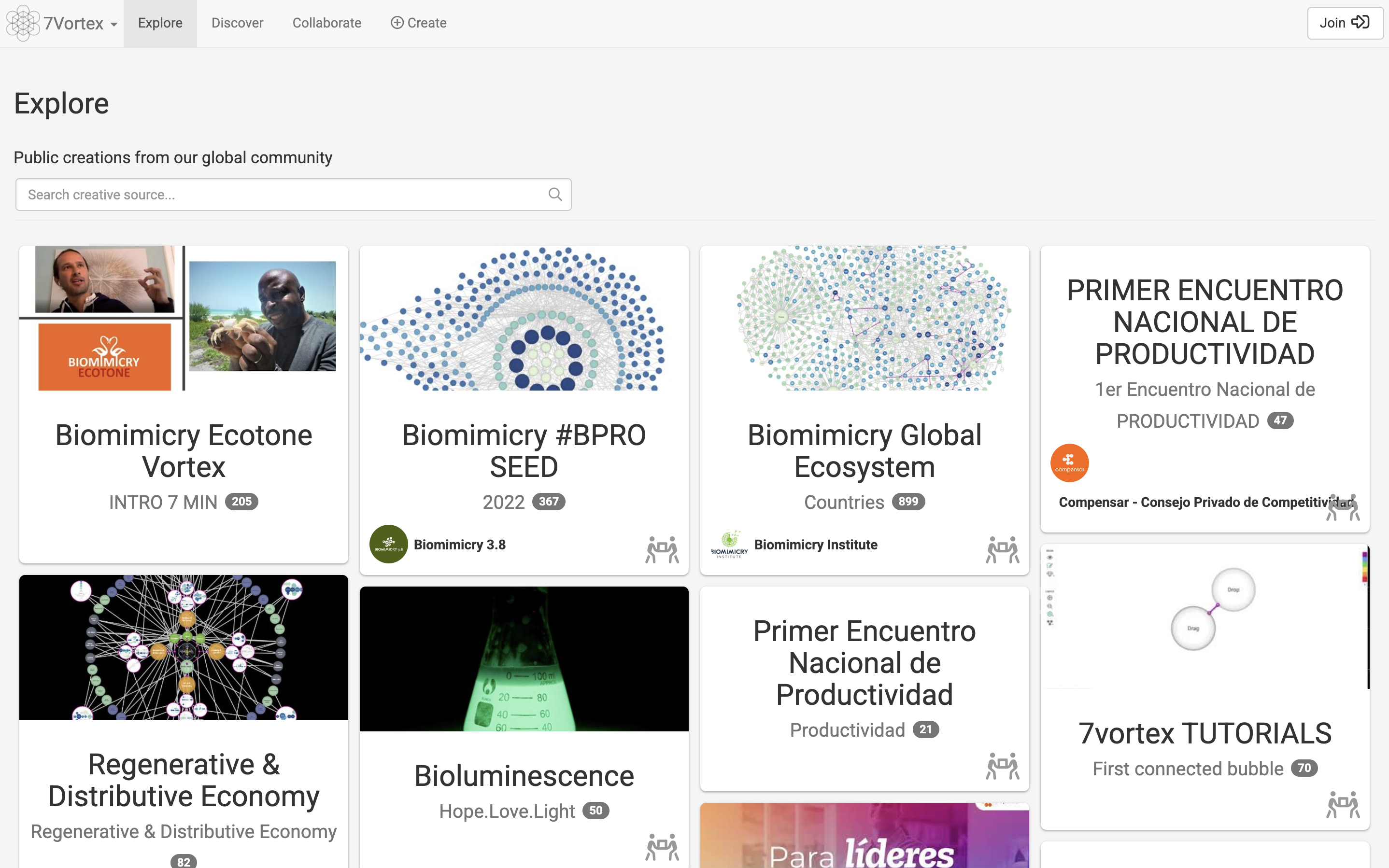The height and width of the screenshot is (868, 1389).
Task: Click the Search creative source input field
Action: (x=294, y=195)
